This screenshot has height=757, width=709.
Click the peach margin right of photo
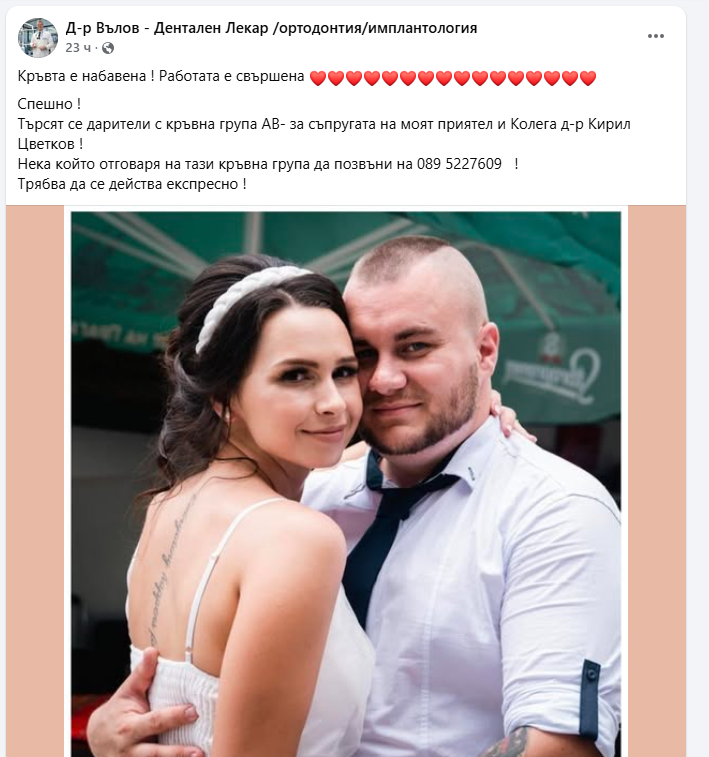coord(656,481)
